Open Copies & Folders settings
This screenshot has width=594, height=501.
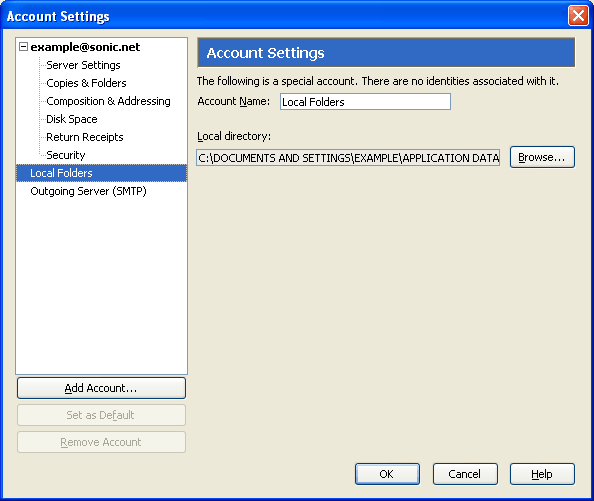[86, 83]
